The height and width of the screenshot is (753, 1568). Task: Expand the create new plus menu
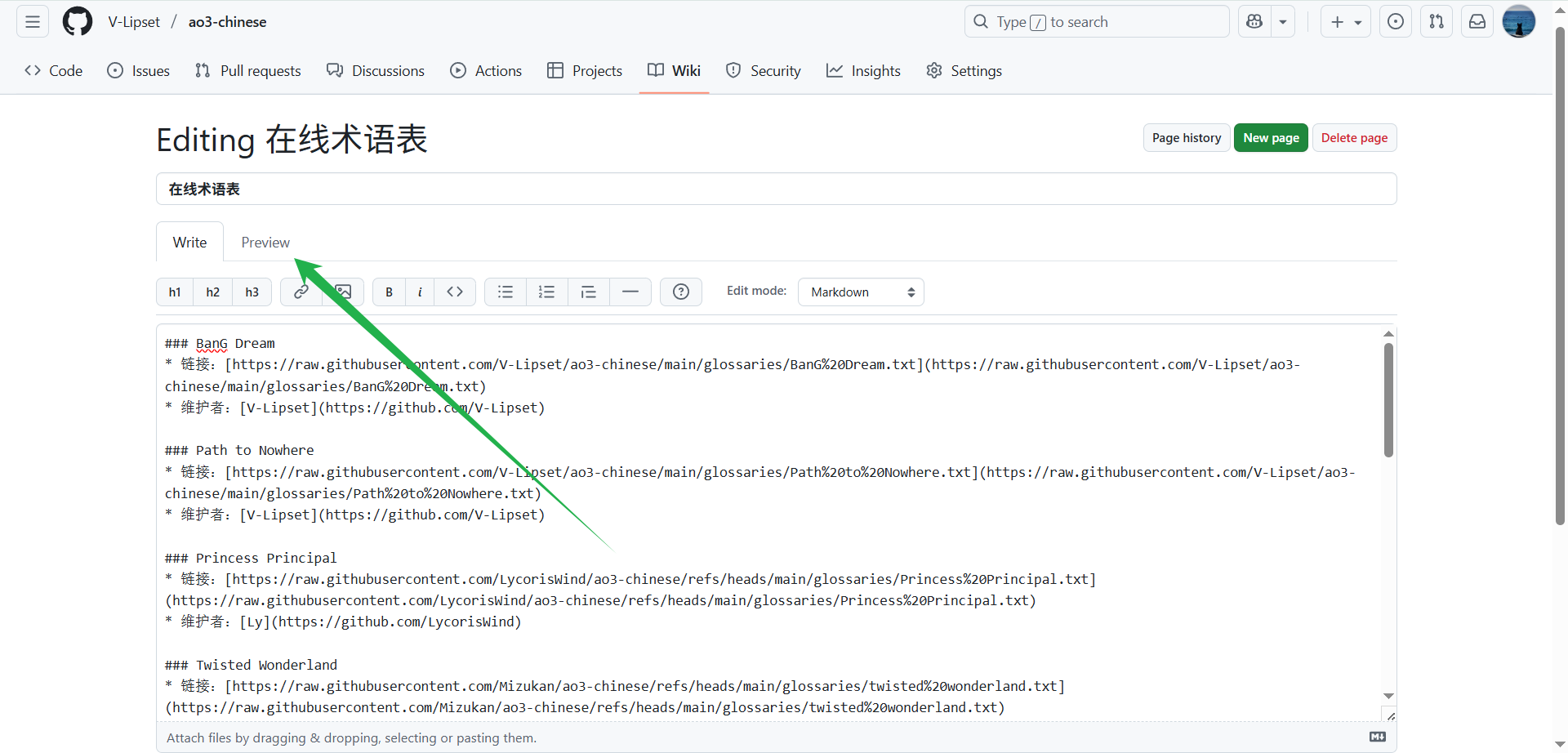pyautogui.click(x=1345, y=22)
